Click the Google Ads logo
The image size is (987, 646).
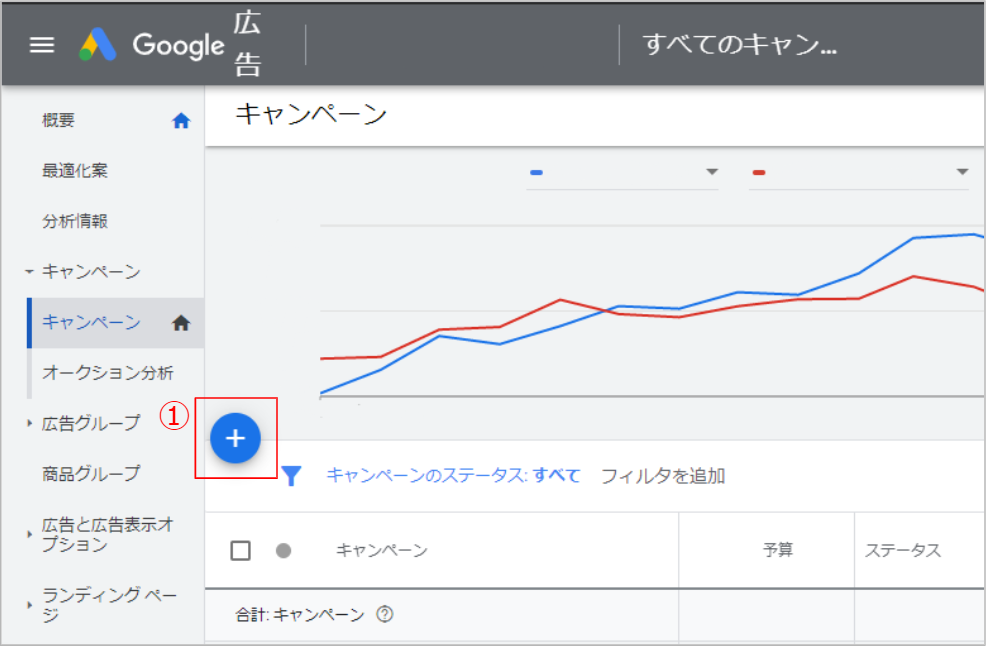151,46
